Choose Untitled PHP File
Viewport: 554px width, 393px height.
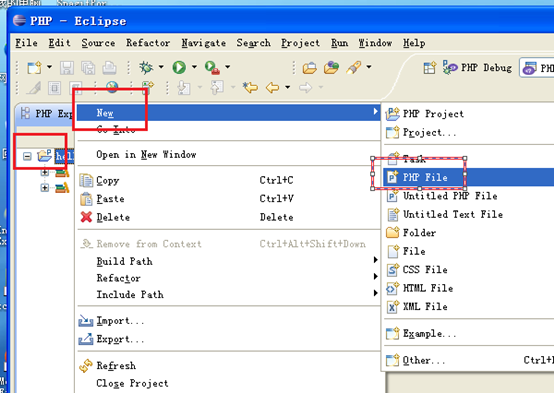click(x=468, y=196)
